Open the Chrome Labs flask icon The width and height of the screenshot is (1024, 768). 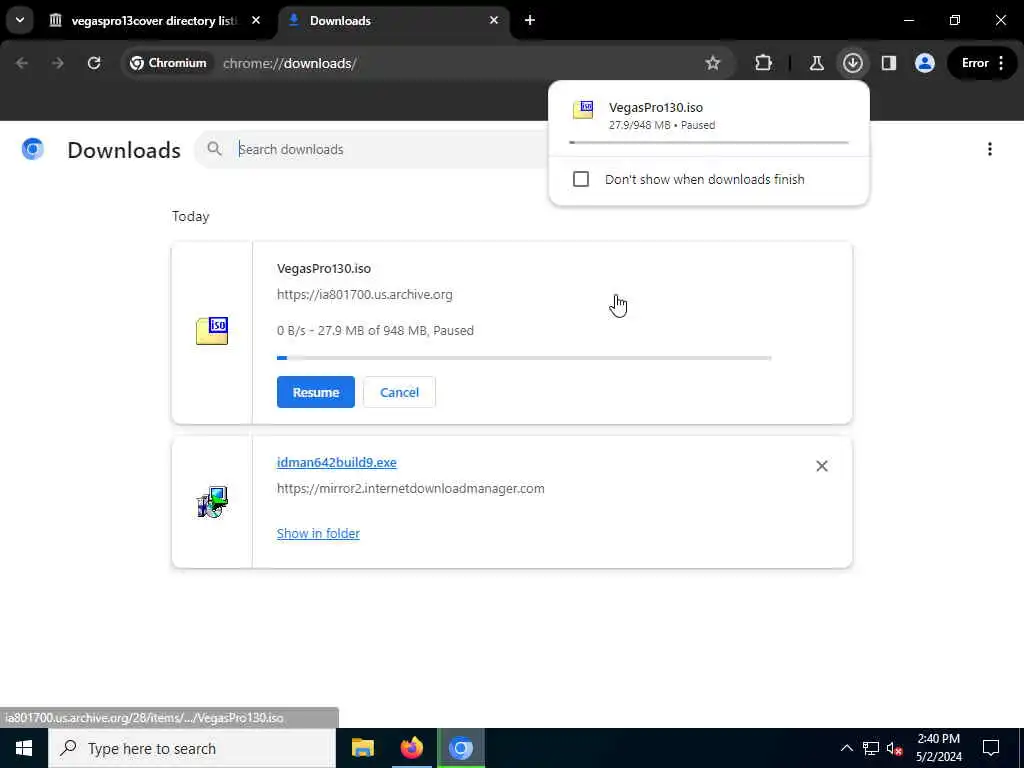click(816, 63)
